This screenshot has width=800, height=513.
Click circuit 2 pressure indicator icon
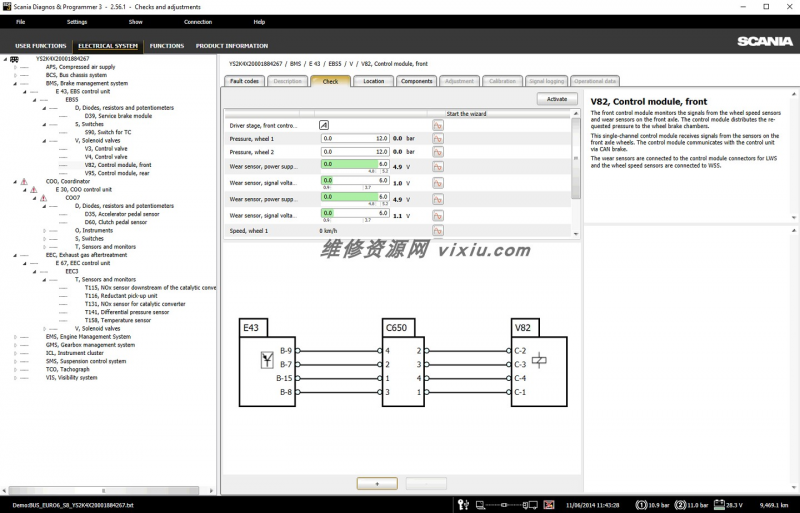680,505
